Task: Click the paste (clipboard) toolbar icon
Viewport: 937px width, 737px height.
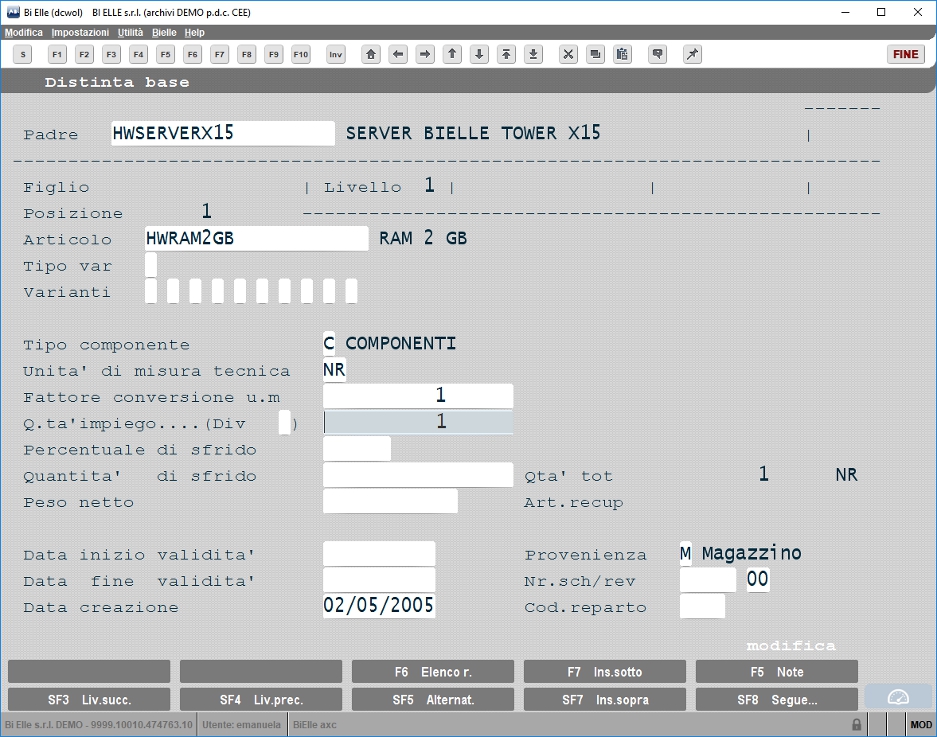Action: (622, 54)
